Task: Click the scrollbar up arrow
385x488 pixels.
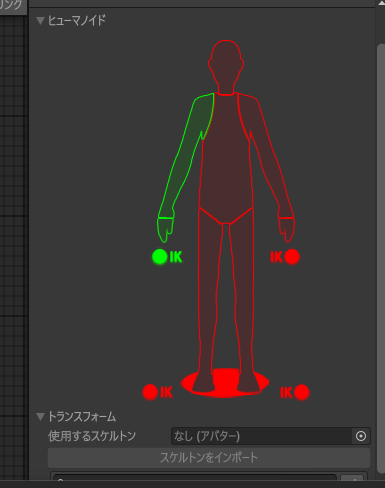Action: pos(381,4)
